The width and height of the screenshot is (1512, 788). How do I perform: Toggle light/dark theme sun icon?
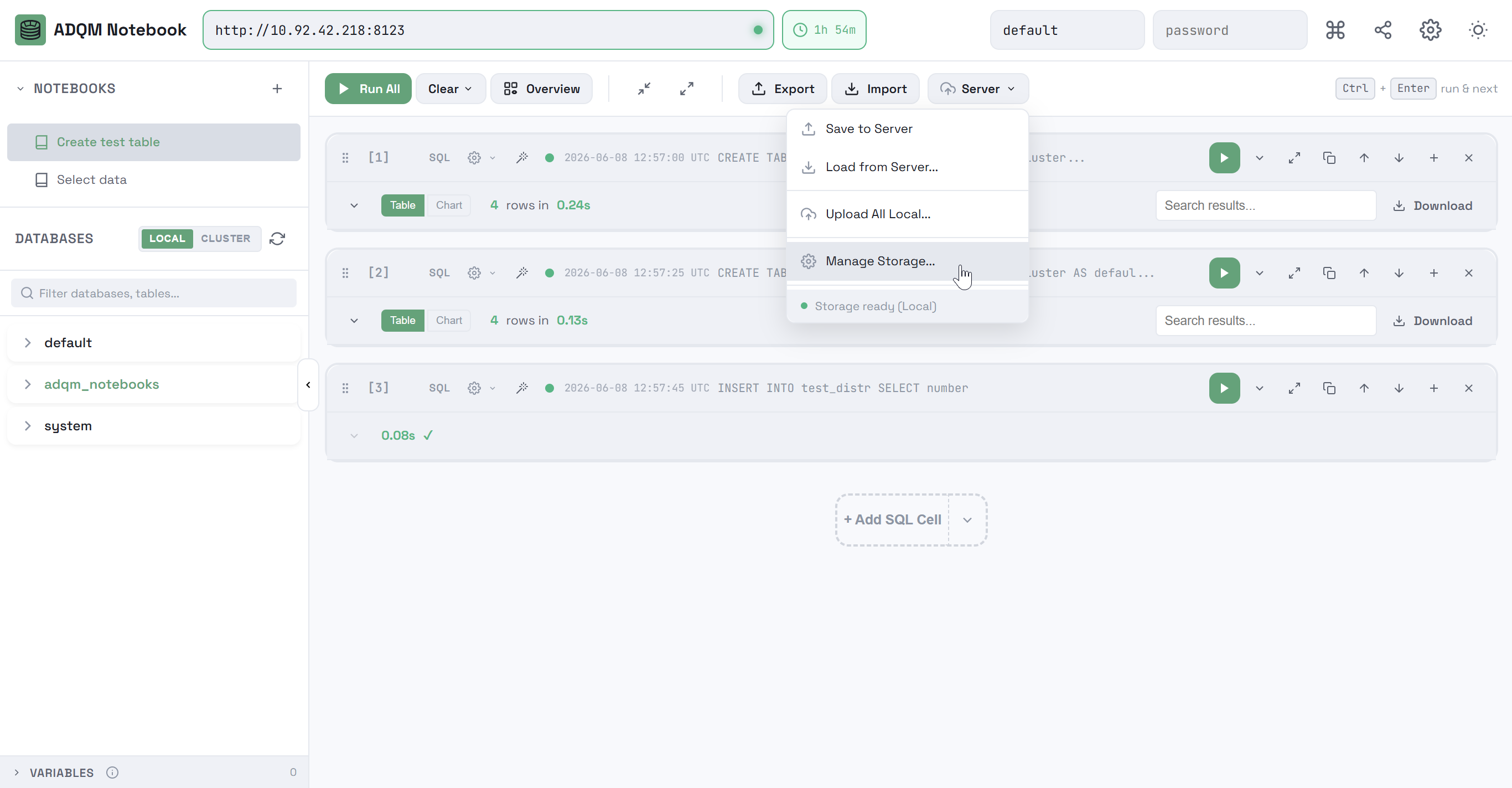(x=1477, y=30)
